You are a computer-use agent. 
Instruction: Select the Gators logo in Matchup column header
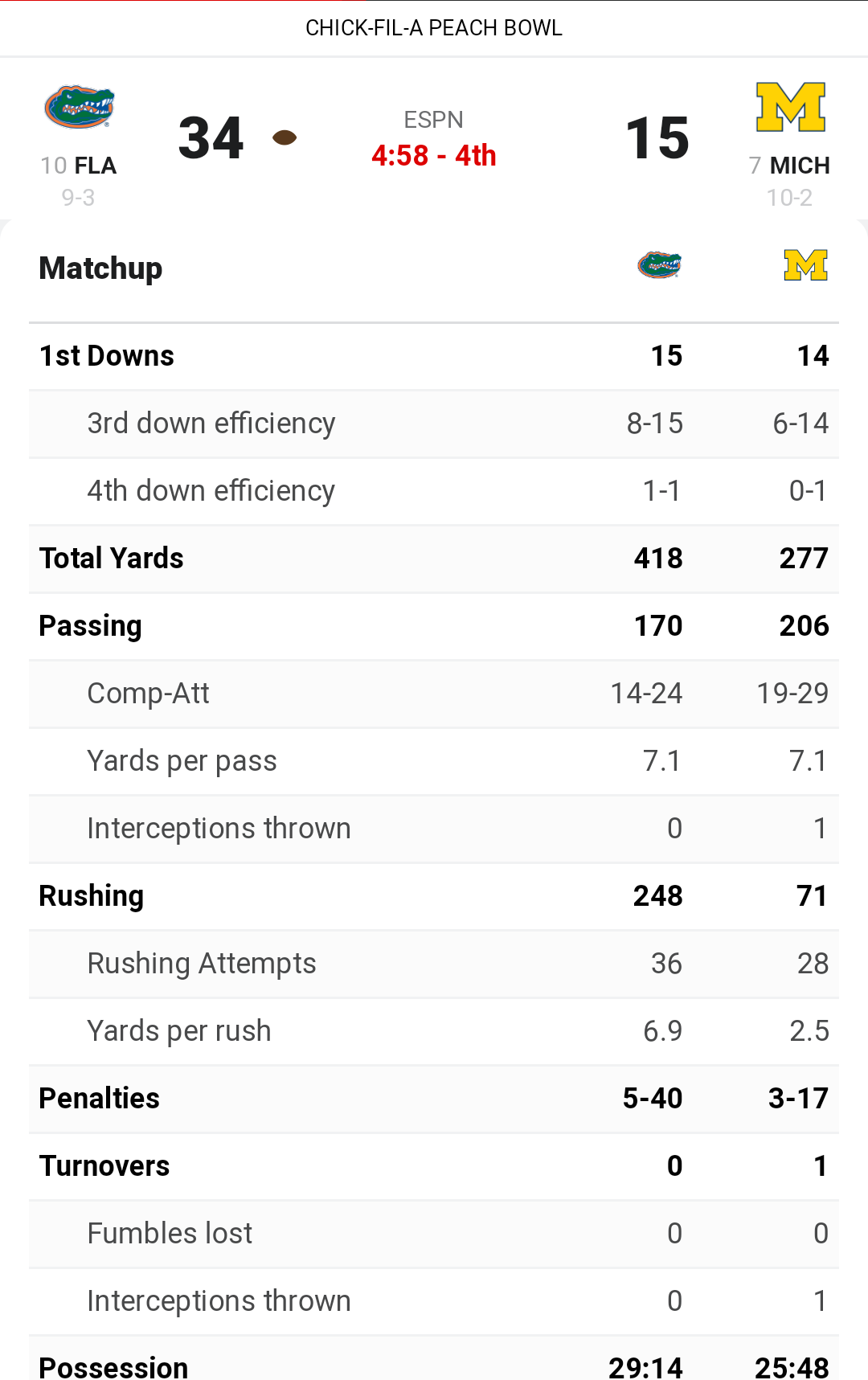click(659, 264)
